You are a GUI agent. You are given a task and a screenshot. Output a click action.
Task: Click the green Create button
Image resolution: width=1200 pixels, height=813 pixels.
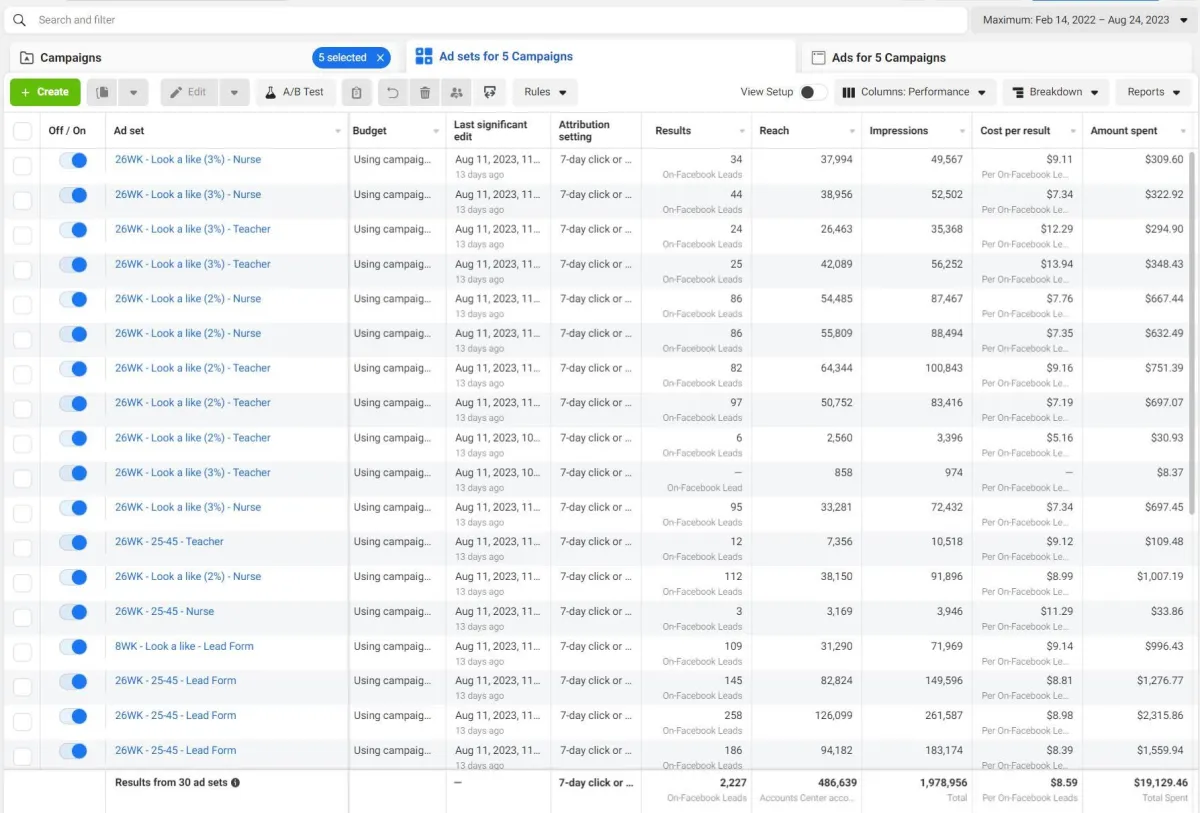(45, 92)
